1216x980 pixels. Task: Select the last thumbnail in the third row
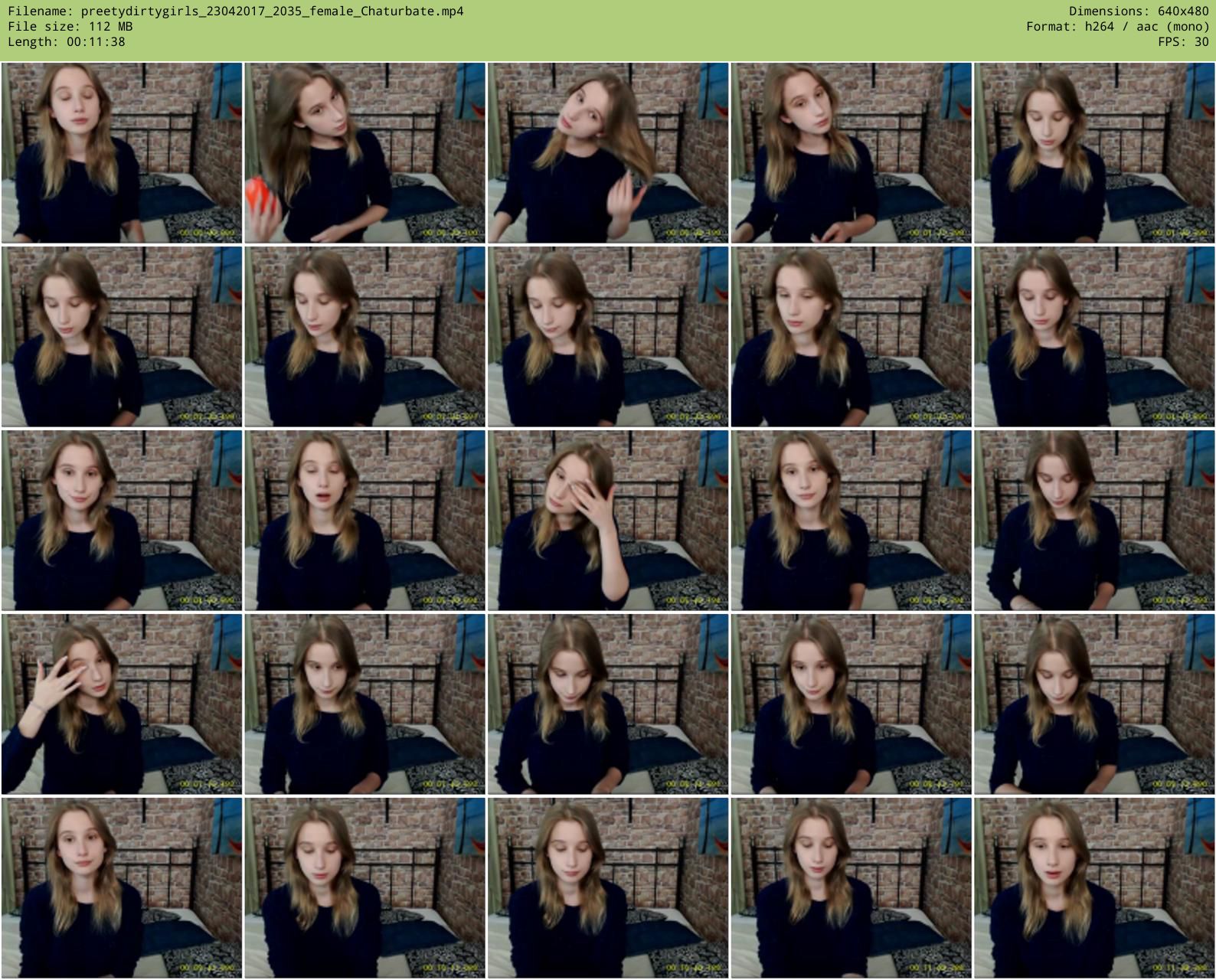[1094, 520]
